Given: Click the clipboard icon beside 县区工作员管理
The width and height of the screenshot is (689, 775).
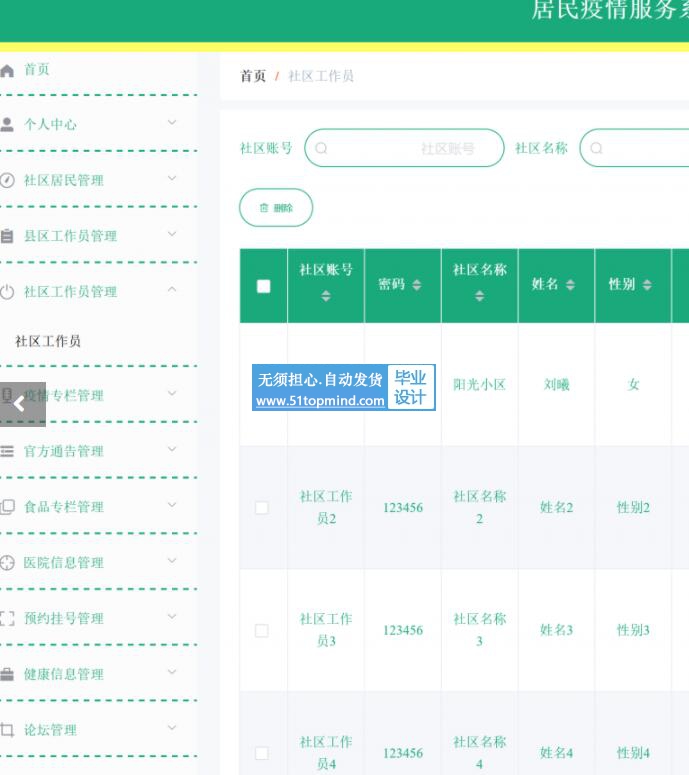Looking at the screenshot, I should (8, 237).
